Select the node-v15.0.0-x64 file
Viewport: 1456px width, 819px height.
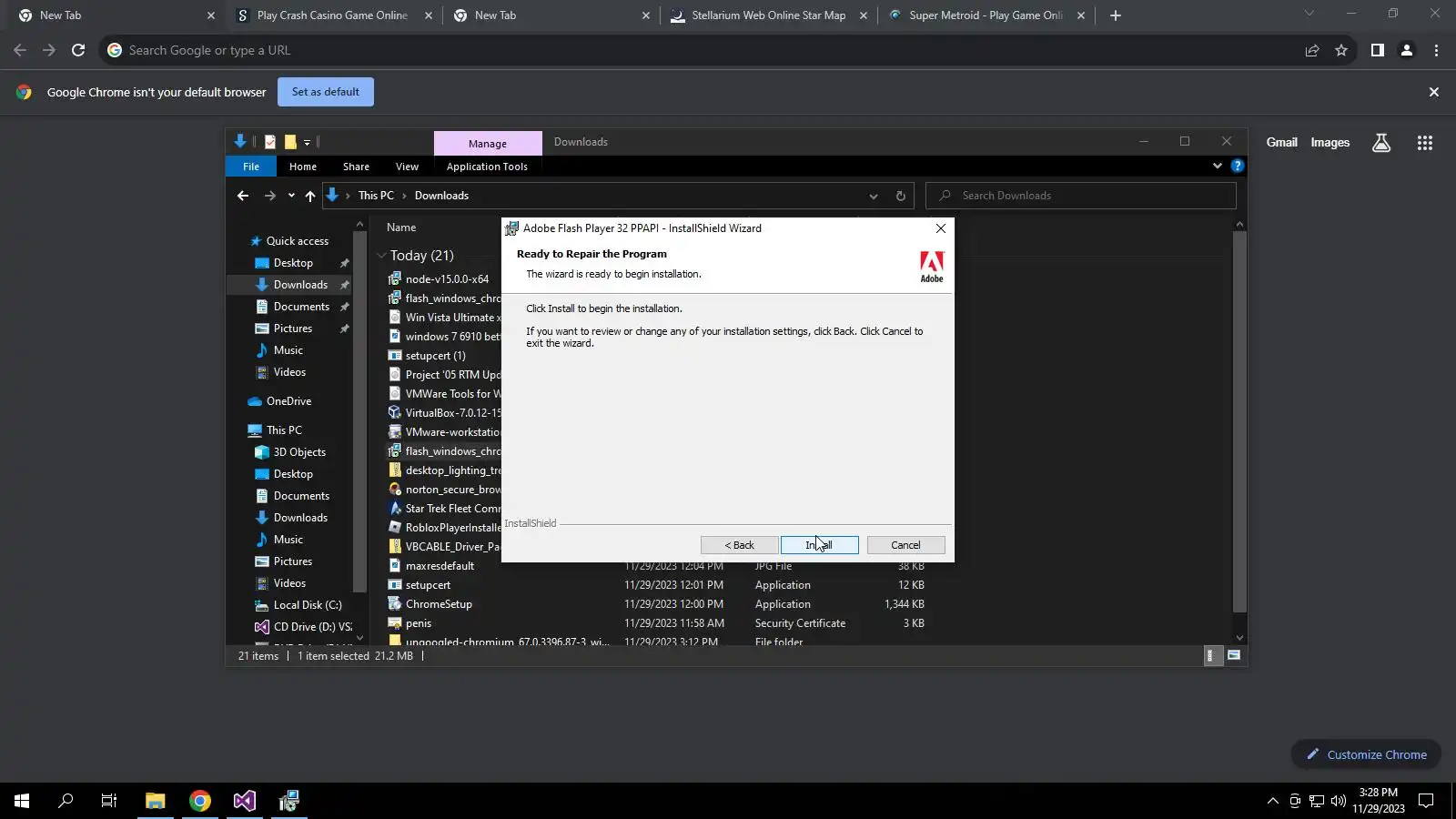(x=447, y=279)
